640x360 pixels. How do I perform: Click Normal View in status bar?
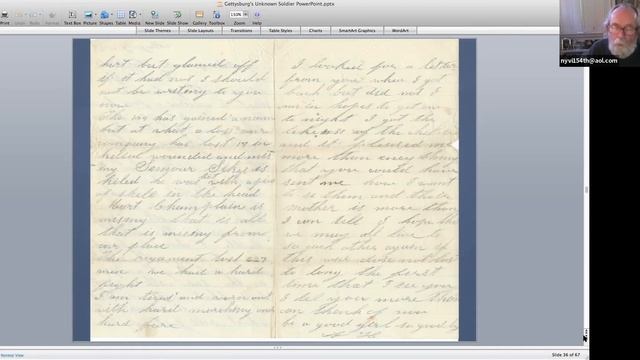(x=12, y=356)
